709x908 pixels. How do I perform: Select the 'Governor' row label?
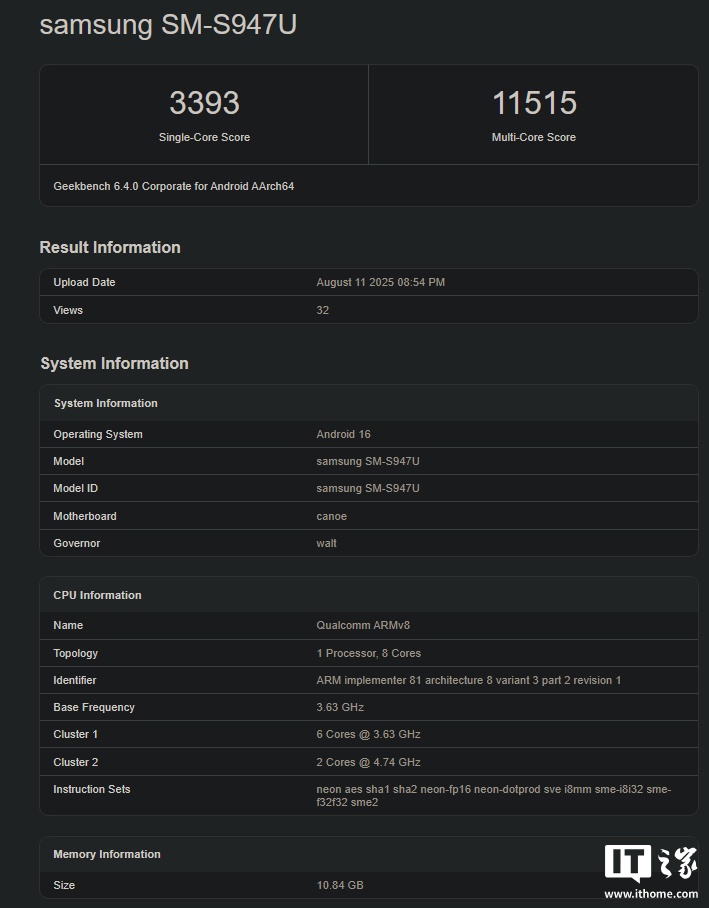click(x=76, y=543)
